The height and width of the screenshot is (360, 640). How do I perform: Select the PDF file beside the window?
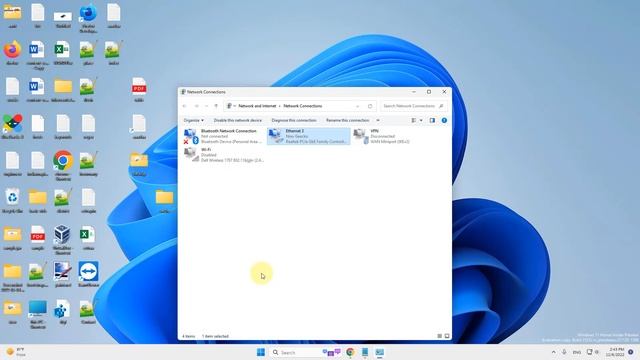tap(139, 90)
